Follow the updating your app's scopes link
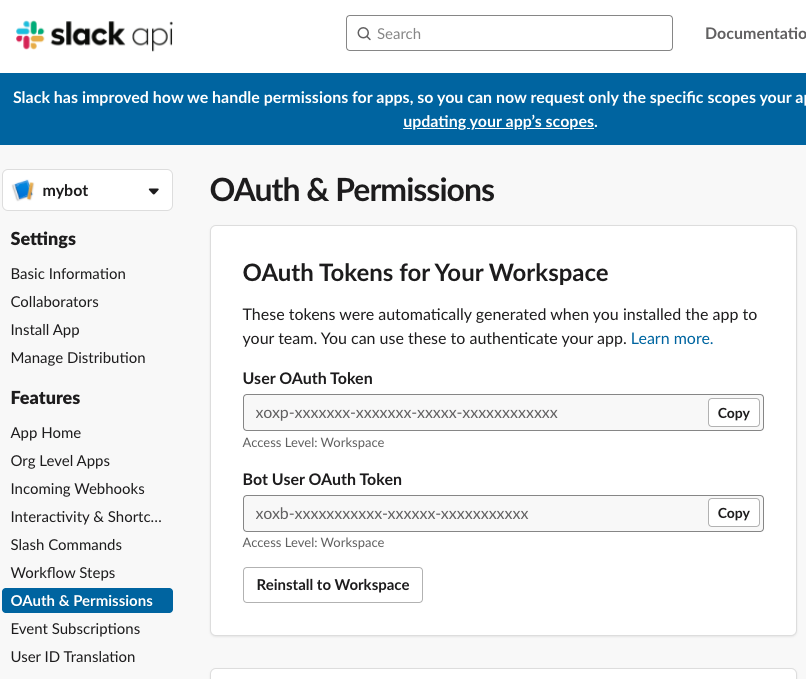This screenshot has height=679, width=806. 499,122
